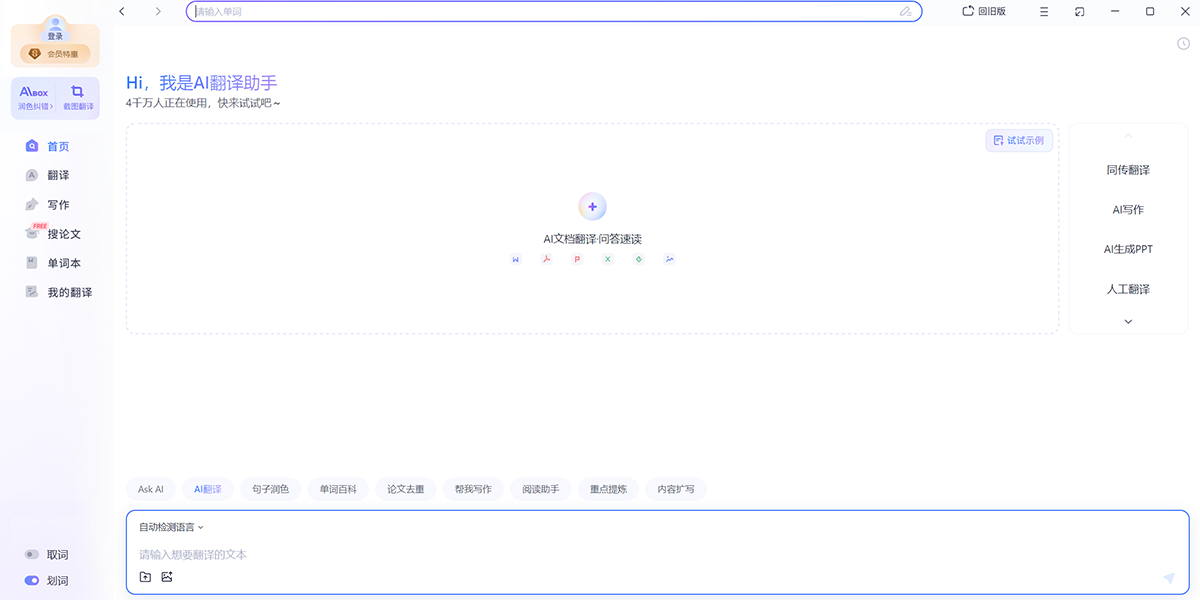
Task: Open the 自动检测语言 language dropdown
Action: coord(171,527)
